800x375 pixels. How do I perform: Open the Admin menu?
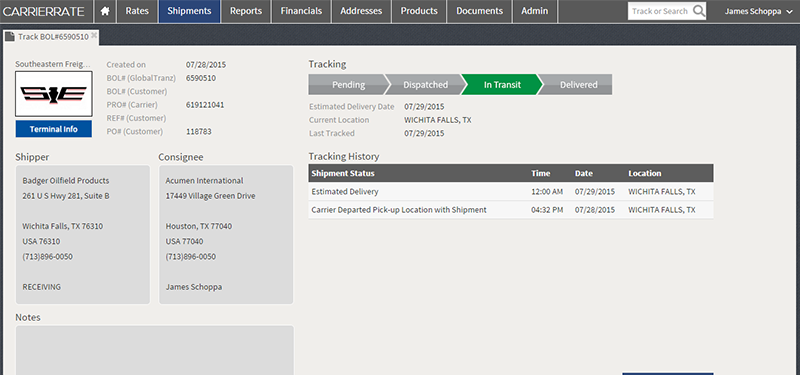[535, 11]
